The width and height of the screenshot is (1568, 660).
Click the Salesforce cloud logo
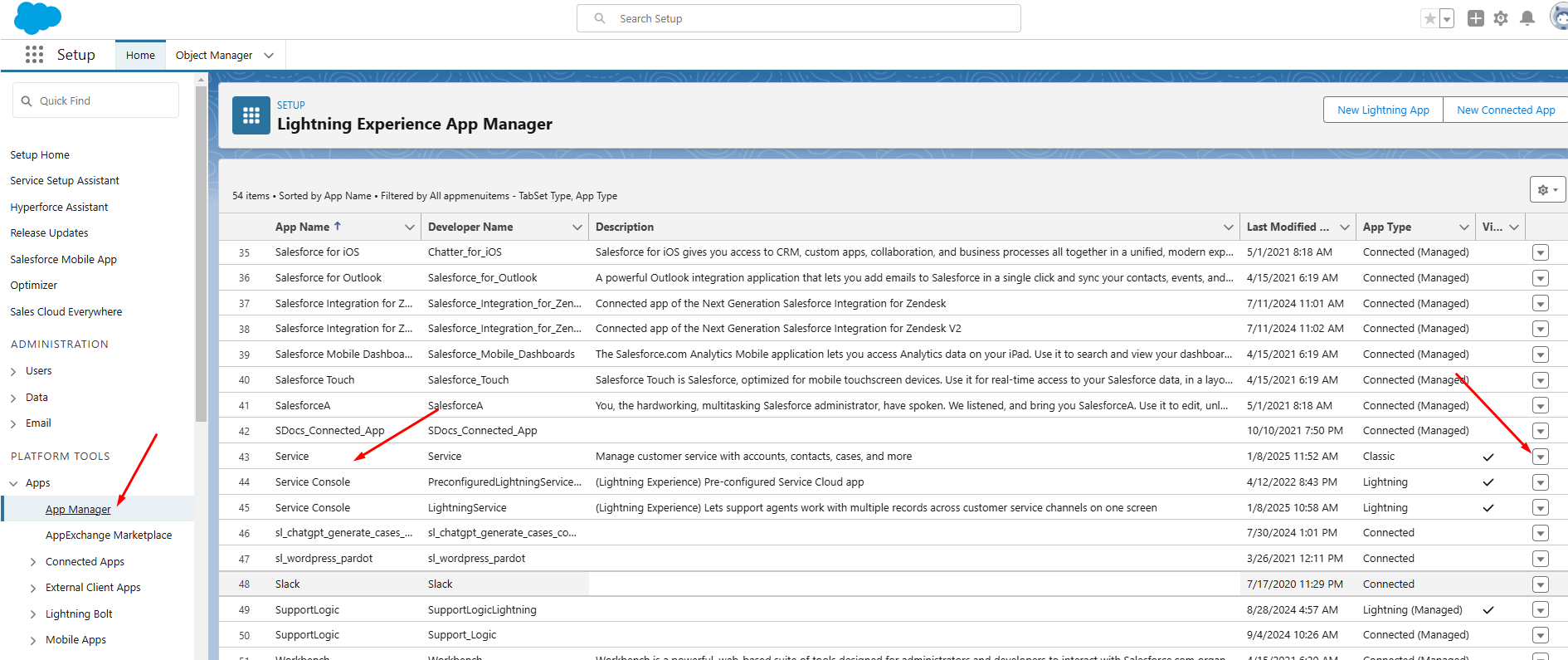[x=38, y=17]
